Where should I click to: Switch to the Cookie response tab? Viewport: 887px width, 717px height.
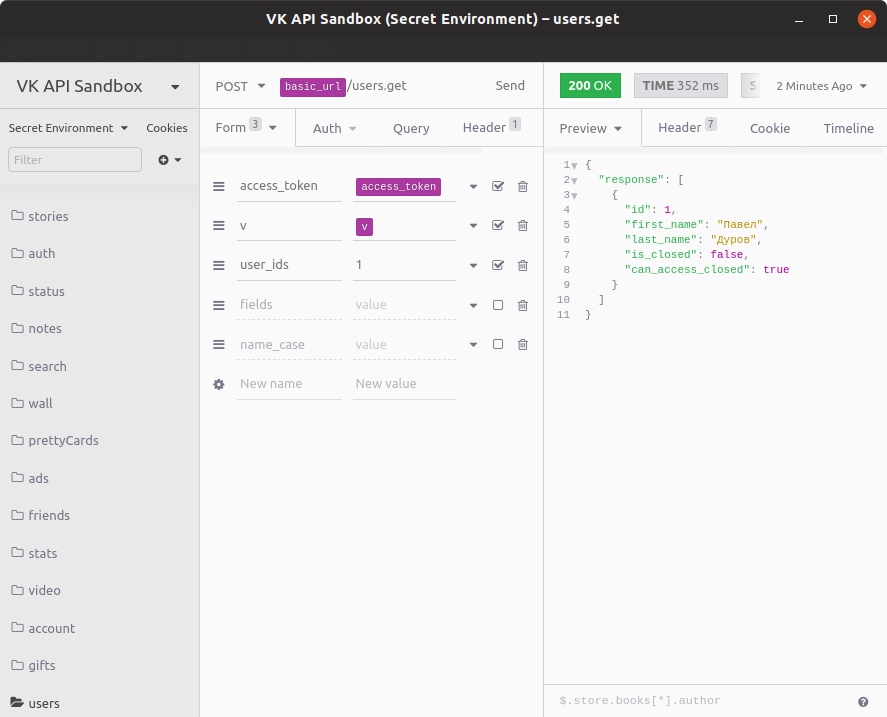click(x=770, y=128)
